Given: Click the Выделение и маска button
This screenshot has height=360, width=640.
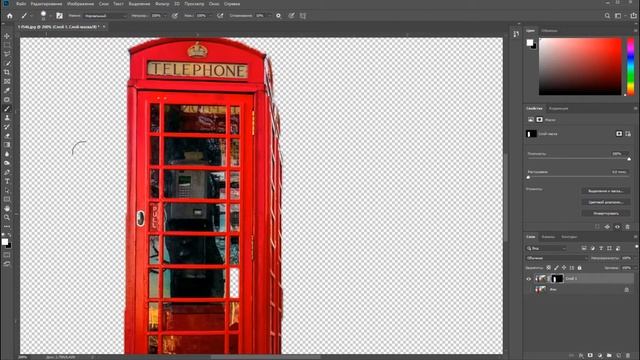Looking at the screenshot, I should (x=606, y=191).
